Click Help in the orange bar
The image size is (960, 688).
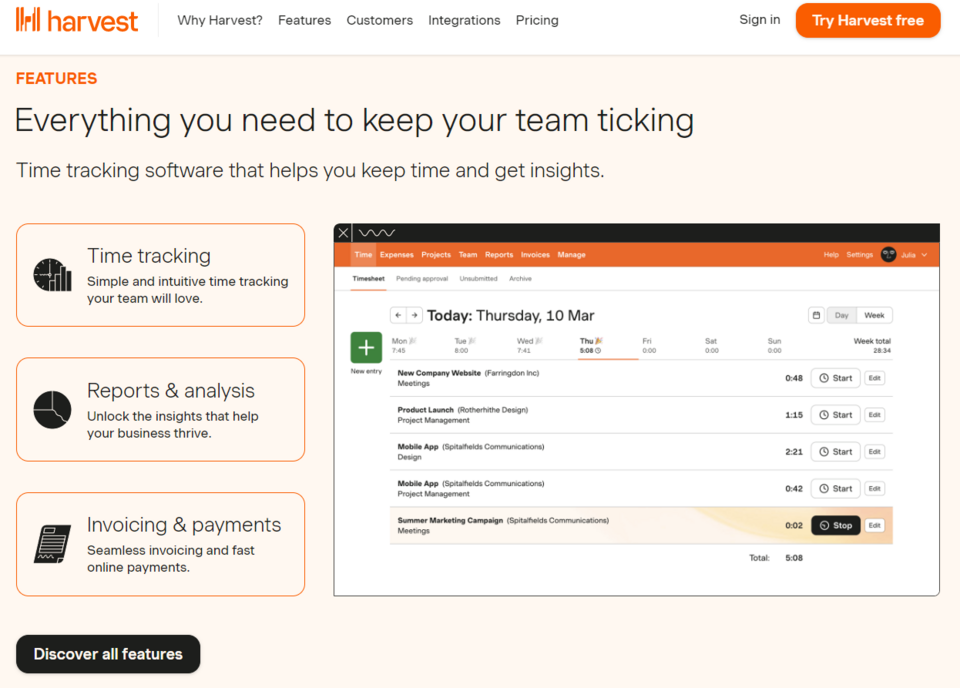tap(831, 255)
